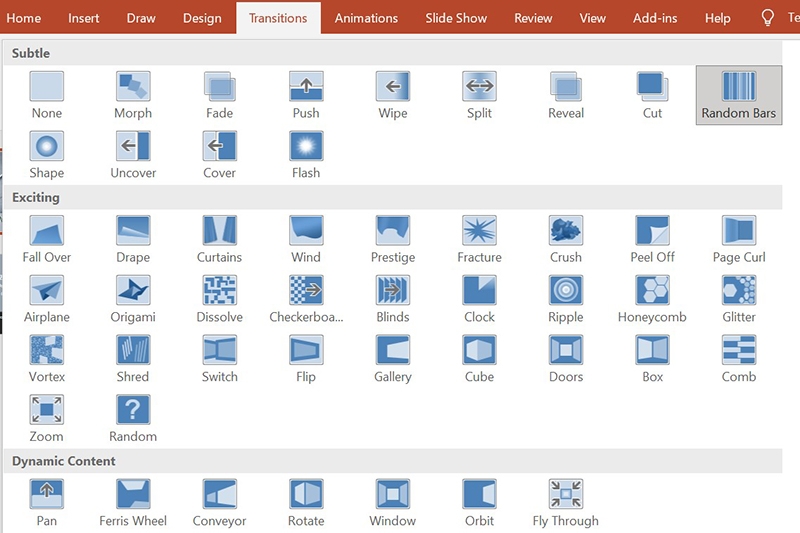800x533 pixels.
Task: Apply the Morph transition
Action: (133, 95)
